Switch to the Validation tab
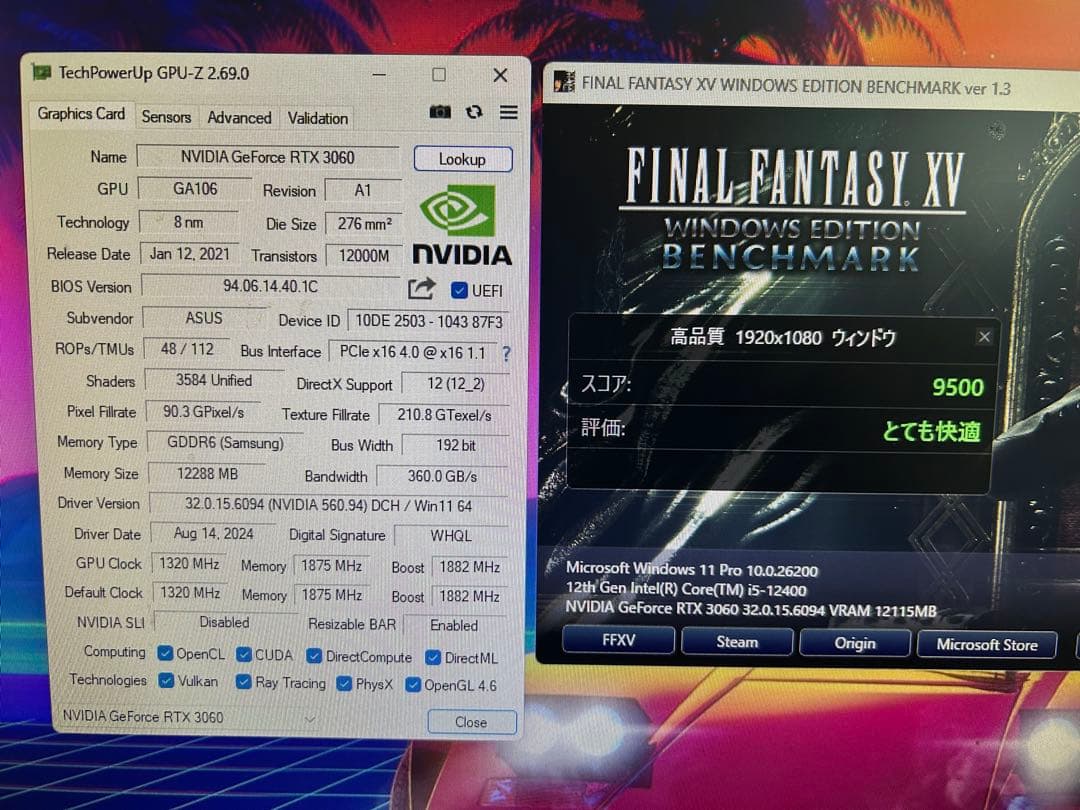The image size is (1080, 810). click(318, 118)
